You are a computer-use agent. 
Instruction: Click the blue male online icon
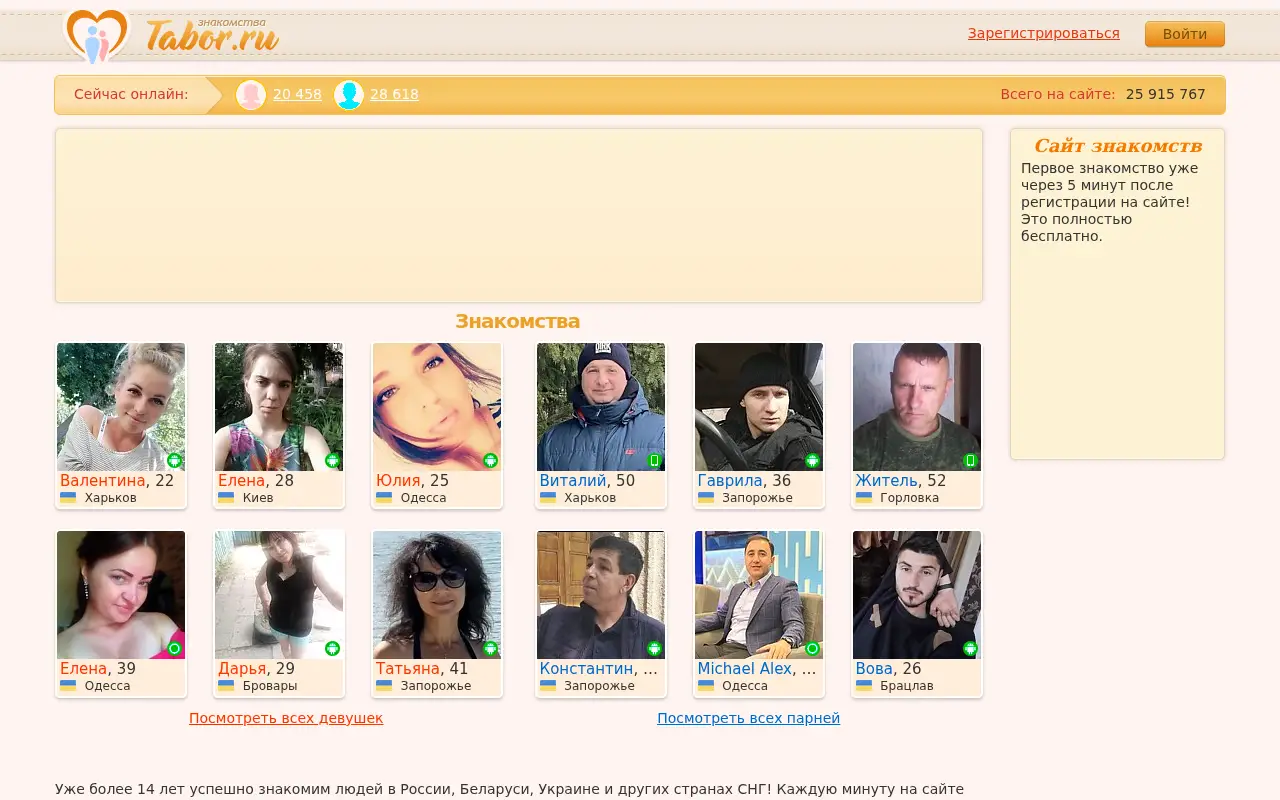pyautogui.click(x=348, y=95)
